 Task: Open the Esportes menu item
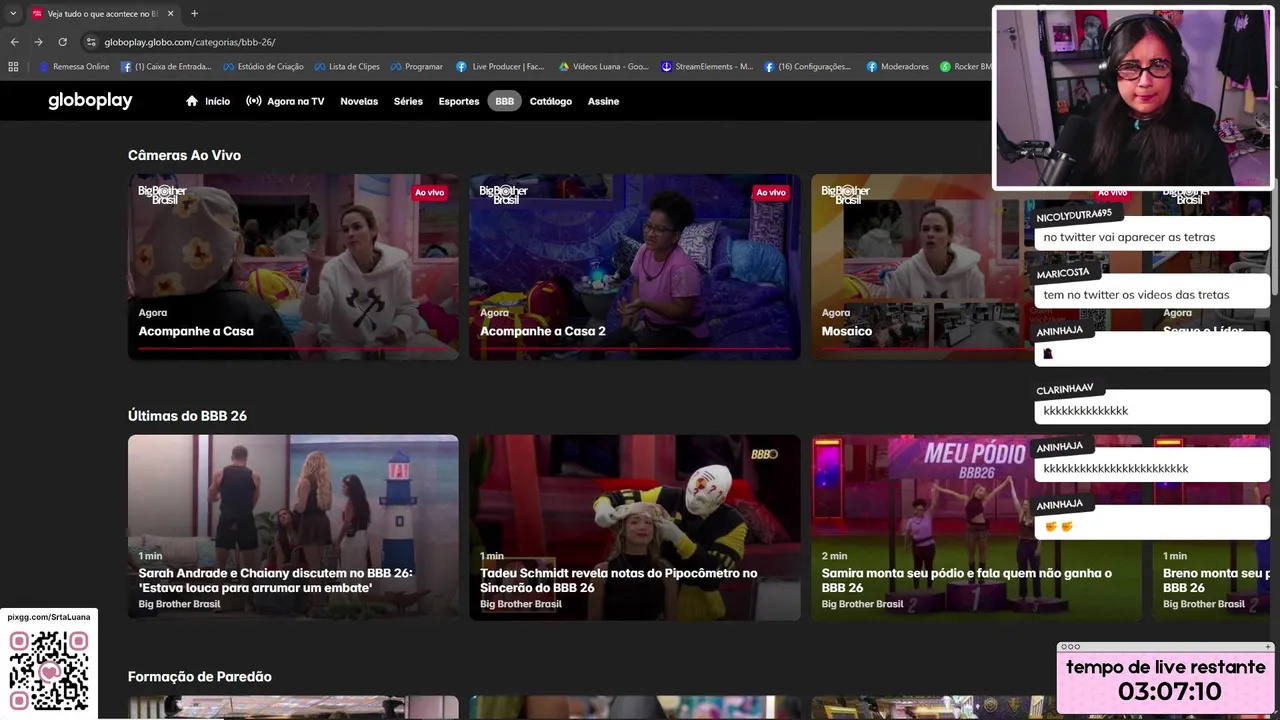[x=459, y=101]
